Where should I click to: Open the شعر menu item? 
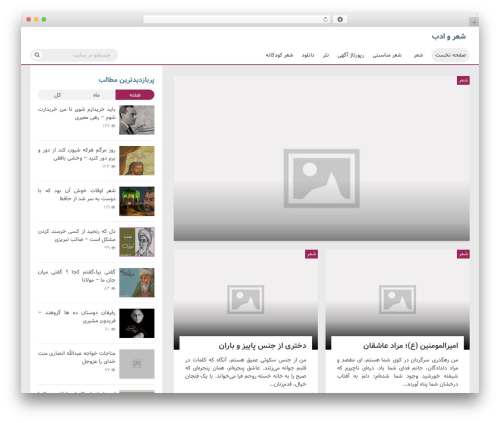tap(418, 55)
